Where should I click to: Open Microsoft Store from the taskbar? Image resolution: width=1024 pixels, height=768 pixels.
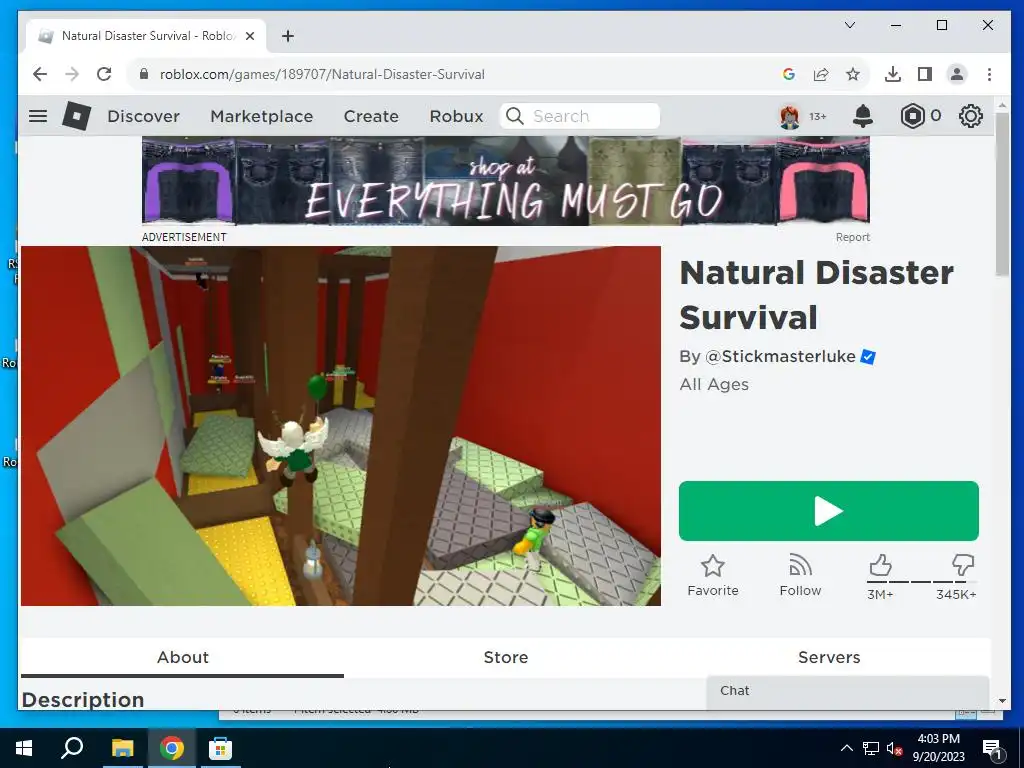pyautogui.click(x=220, y=748)
